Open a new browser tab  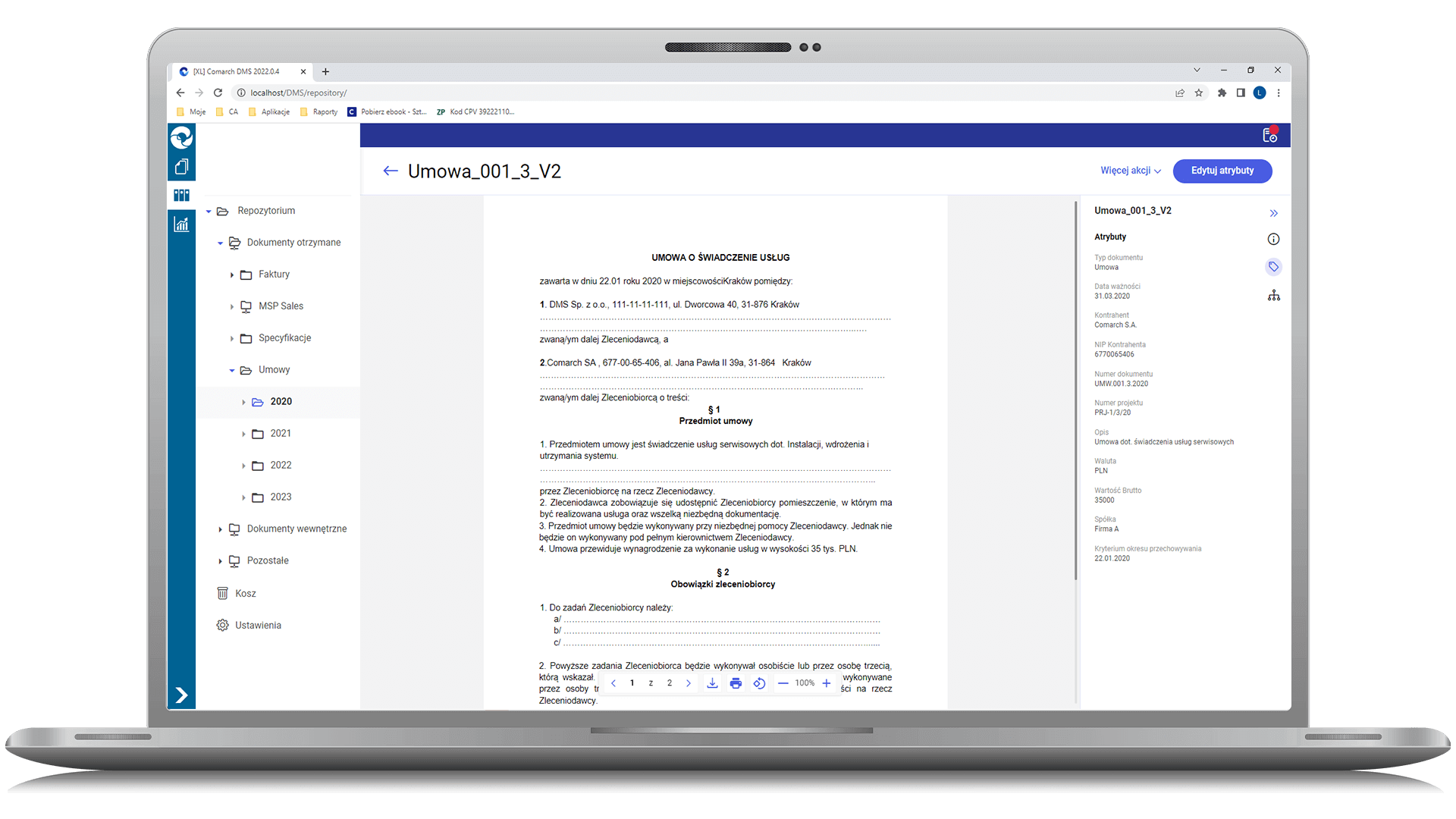click(325, 71)
